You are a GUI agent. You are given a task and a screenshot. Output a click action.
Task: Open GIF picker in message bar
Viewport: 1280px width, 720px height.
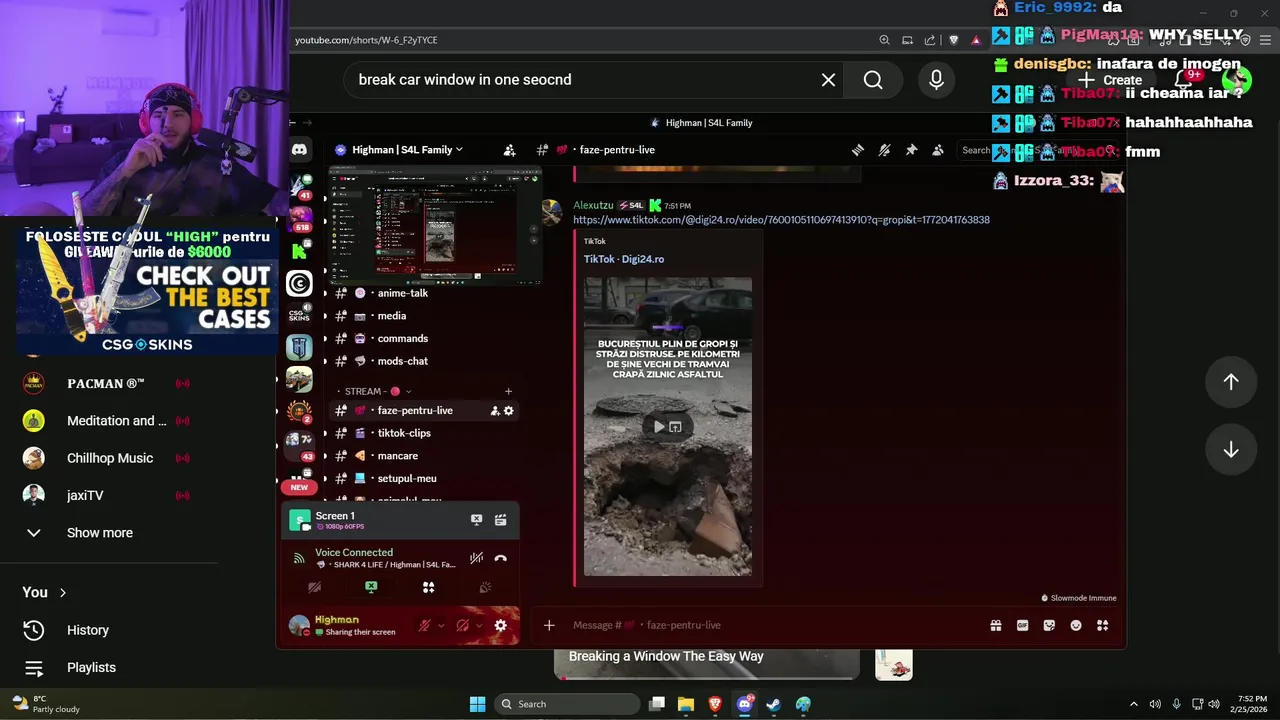tap(1022, 625)
